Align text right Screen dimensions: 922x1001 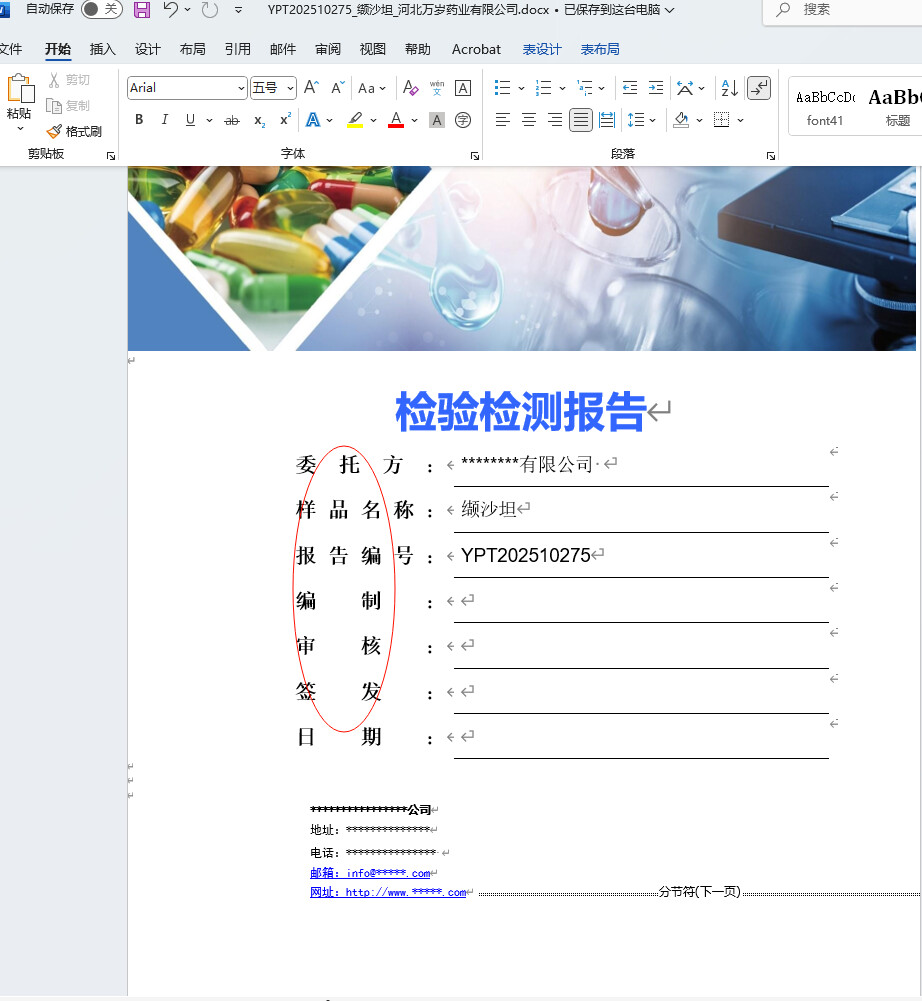555,119
